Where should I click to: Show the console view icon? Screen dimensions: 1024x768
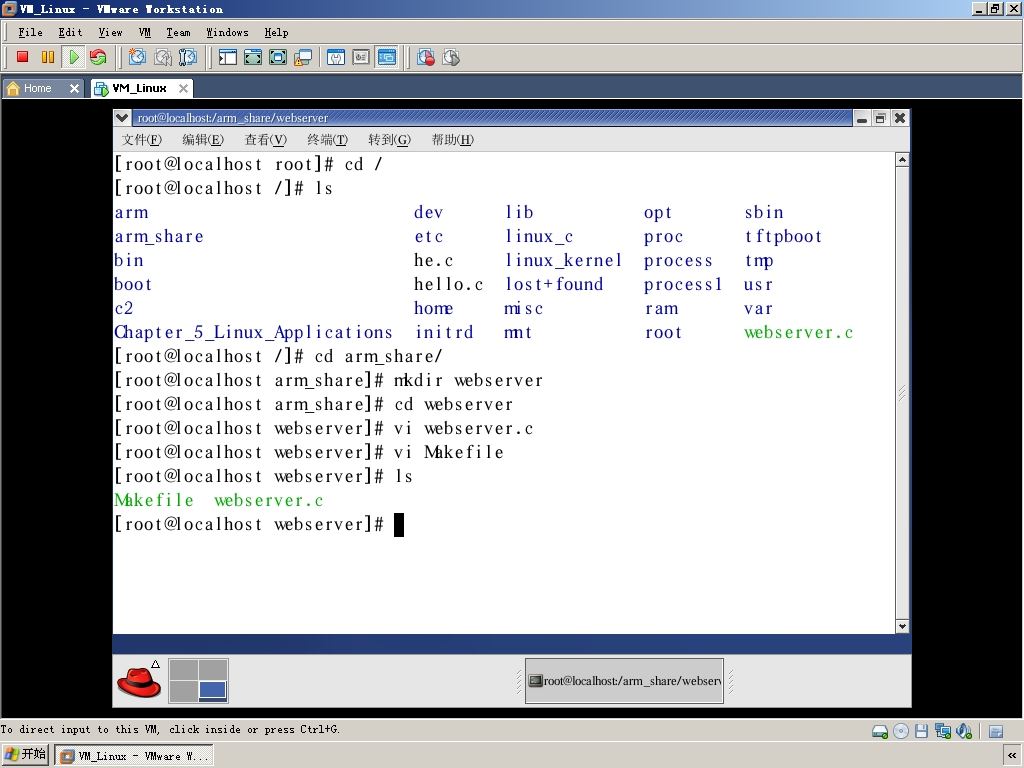tap(387, 57)
